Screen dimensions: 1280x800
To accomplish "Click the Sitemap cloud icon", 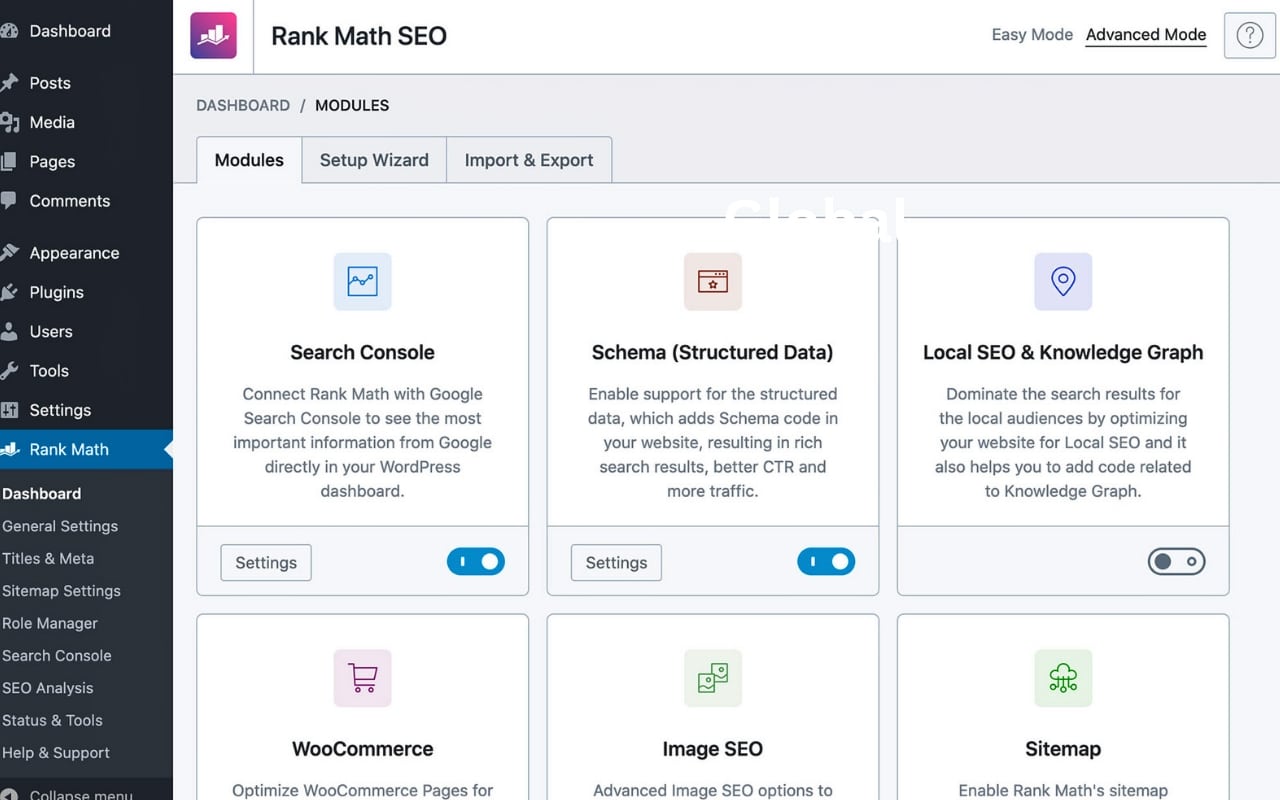I will pos(1063,678).
